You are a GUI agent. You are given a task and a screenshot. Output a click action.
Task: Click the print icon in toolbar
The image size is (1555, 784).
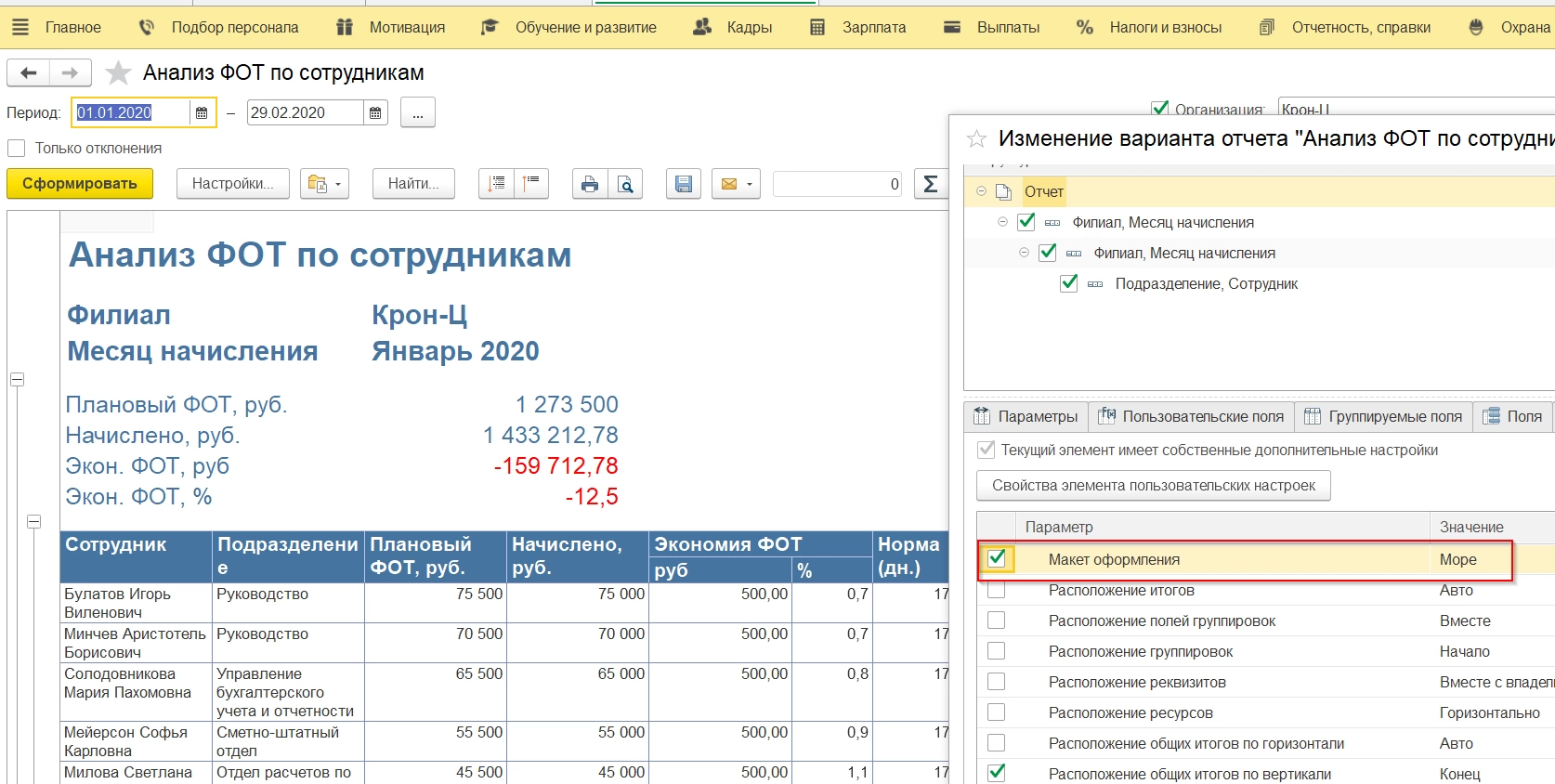(x=590, y=184)
